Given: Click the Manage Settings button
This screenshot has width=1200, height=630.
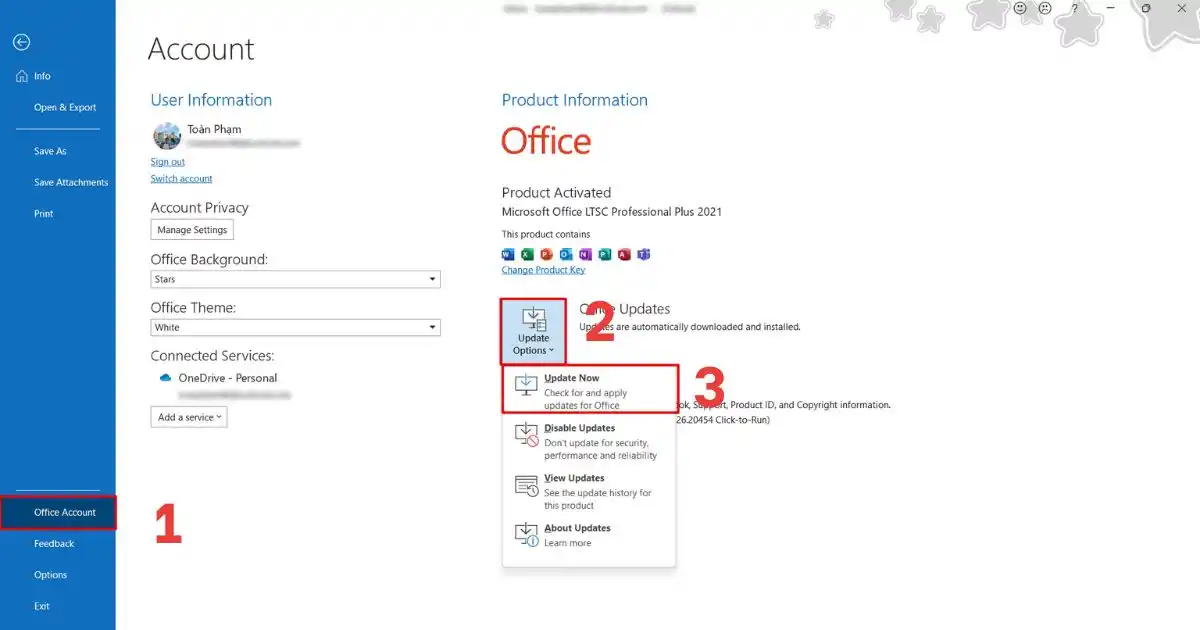Looking at the screenshot, I should tap(192, 230).
